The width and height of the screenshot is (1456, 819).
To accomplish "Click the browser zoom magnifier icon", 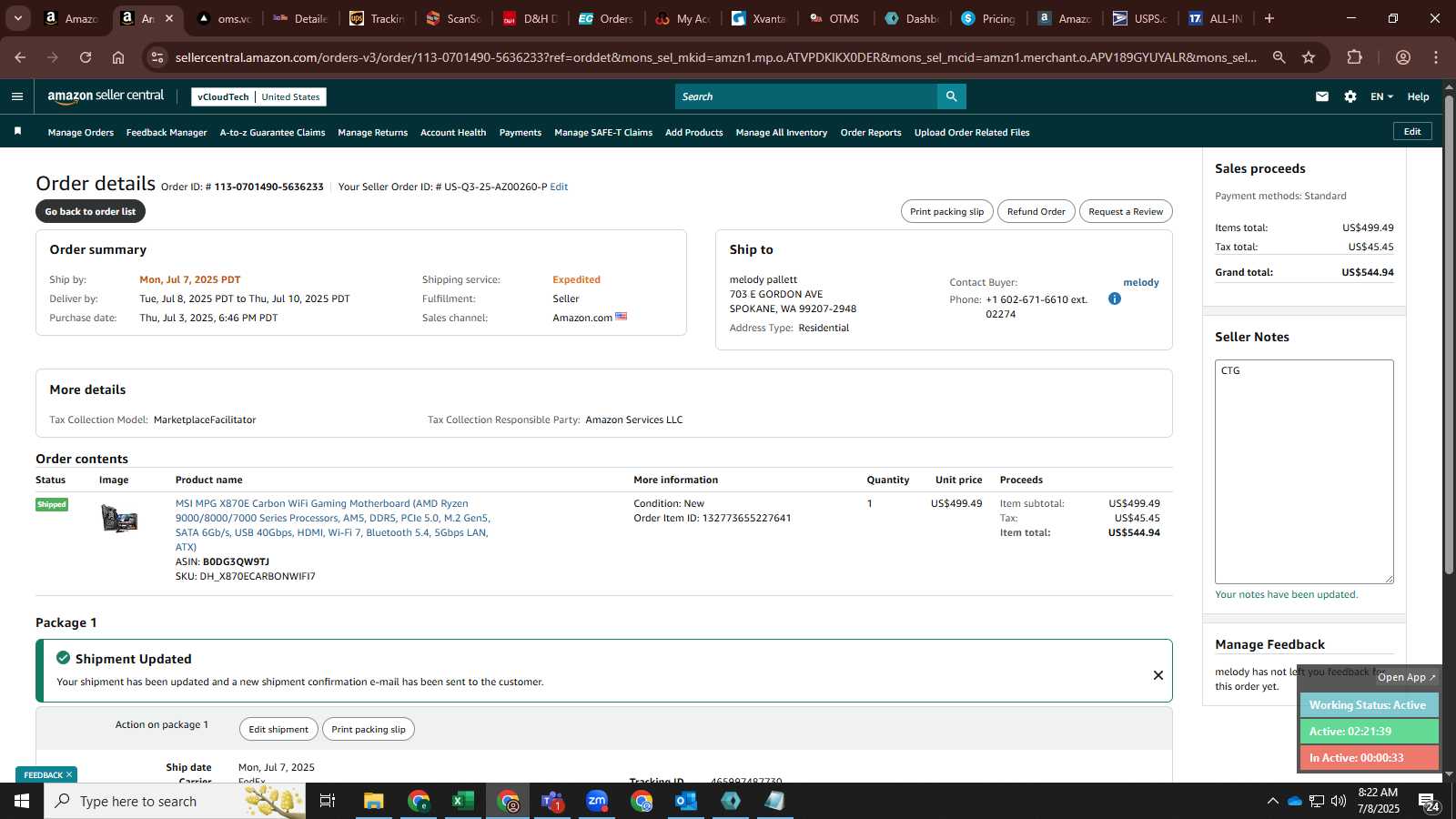I will pos(1279,57).
